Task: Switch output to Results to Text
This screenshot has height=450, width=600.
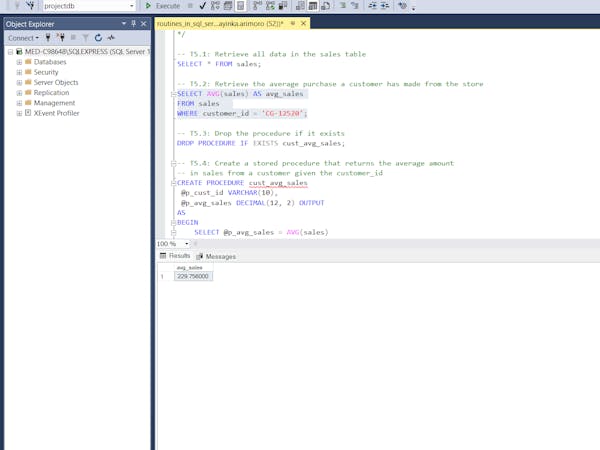Action: tap(300, 6)
